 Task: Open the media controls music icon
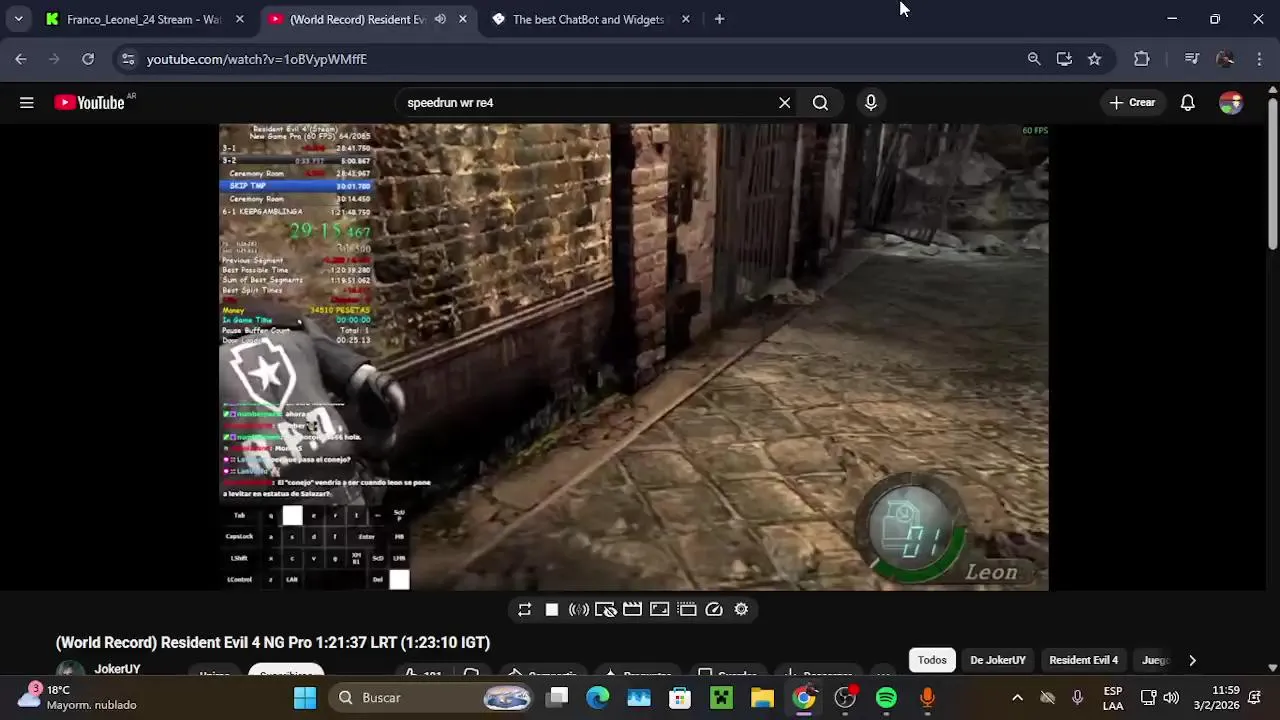pos(1191,59)
